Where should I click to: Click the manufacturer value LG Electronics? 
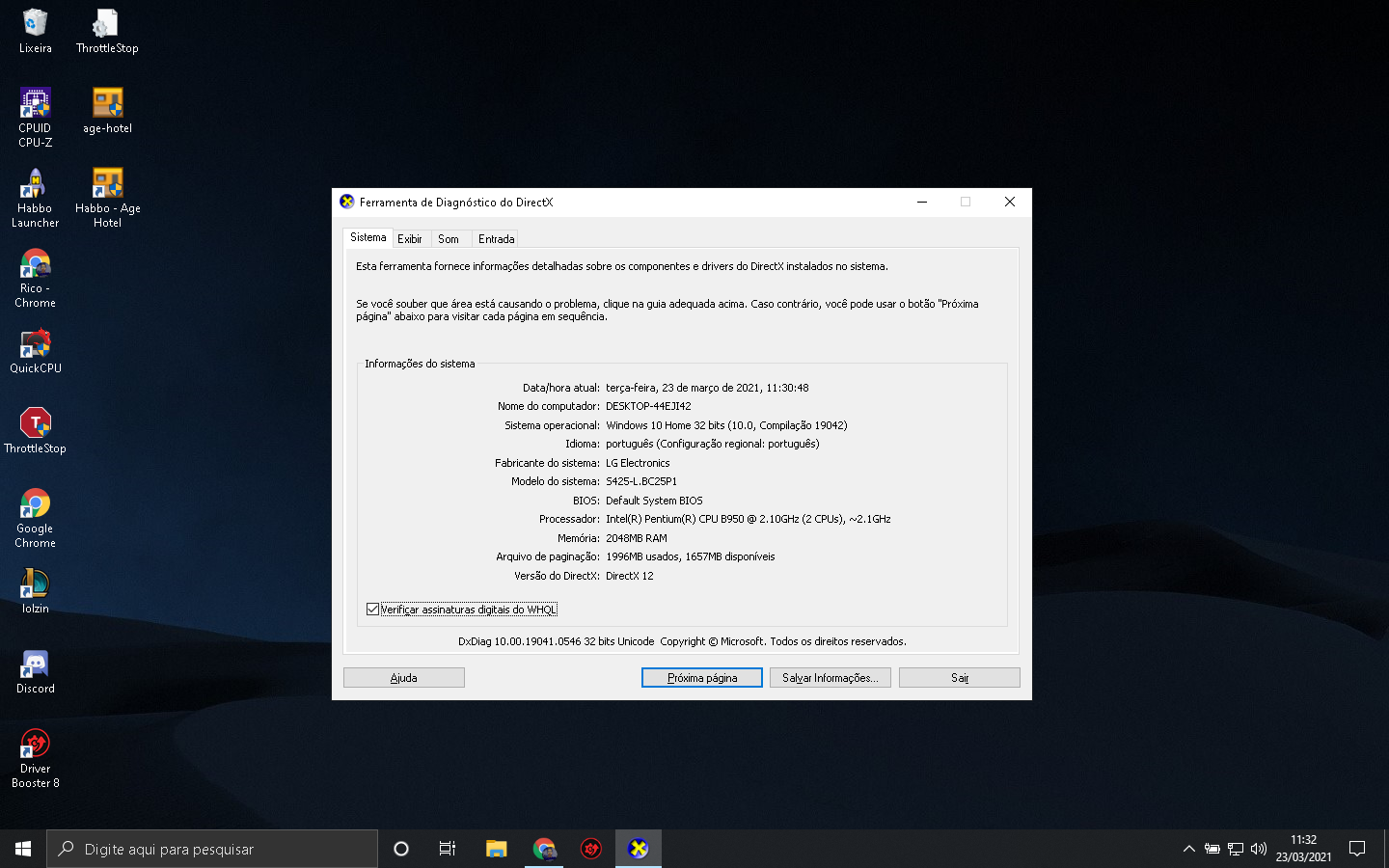tap(638, 463)
